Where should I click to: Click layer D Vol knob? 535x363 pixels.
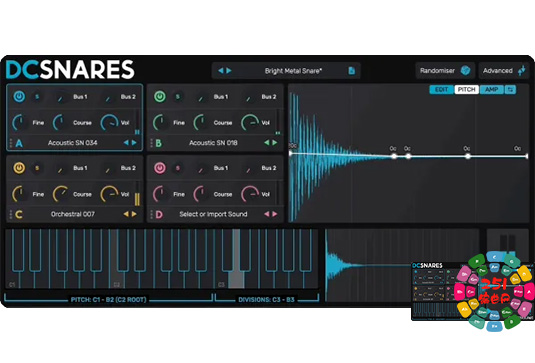point(250,194)
